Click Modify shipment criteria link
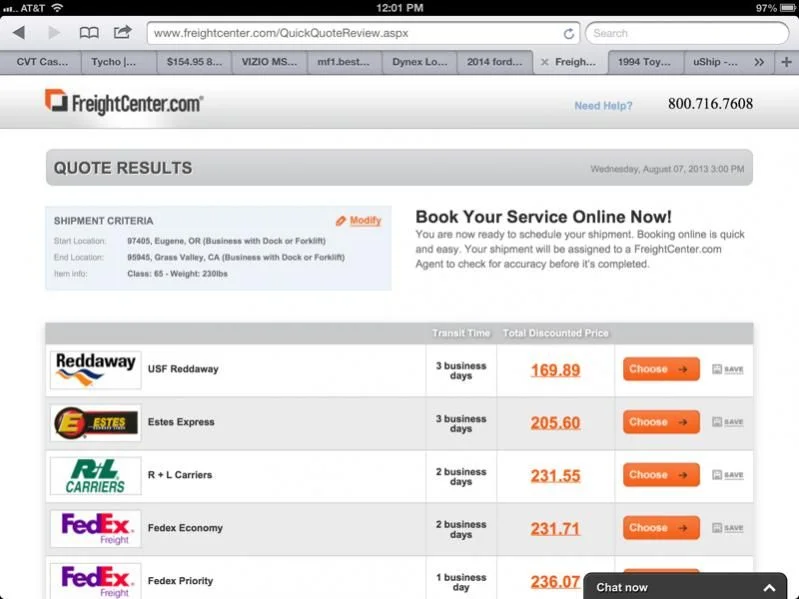 pyautogui.click(x=358, y=221)
